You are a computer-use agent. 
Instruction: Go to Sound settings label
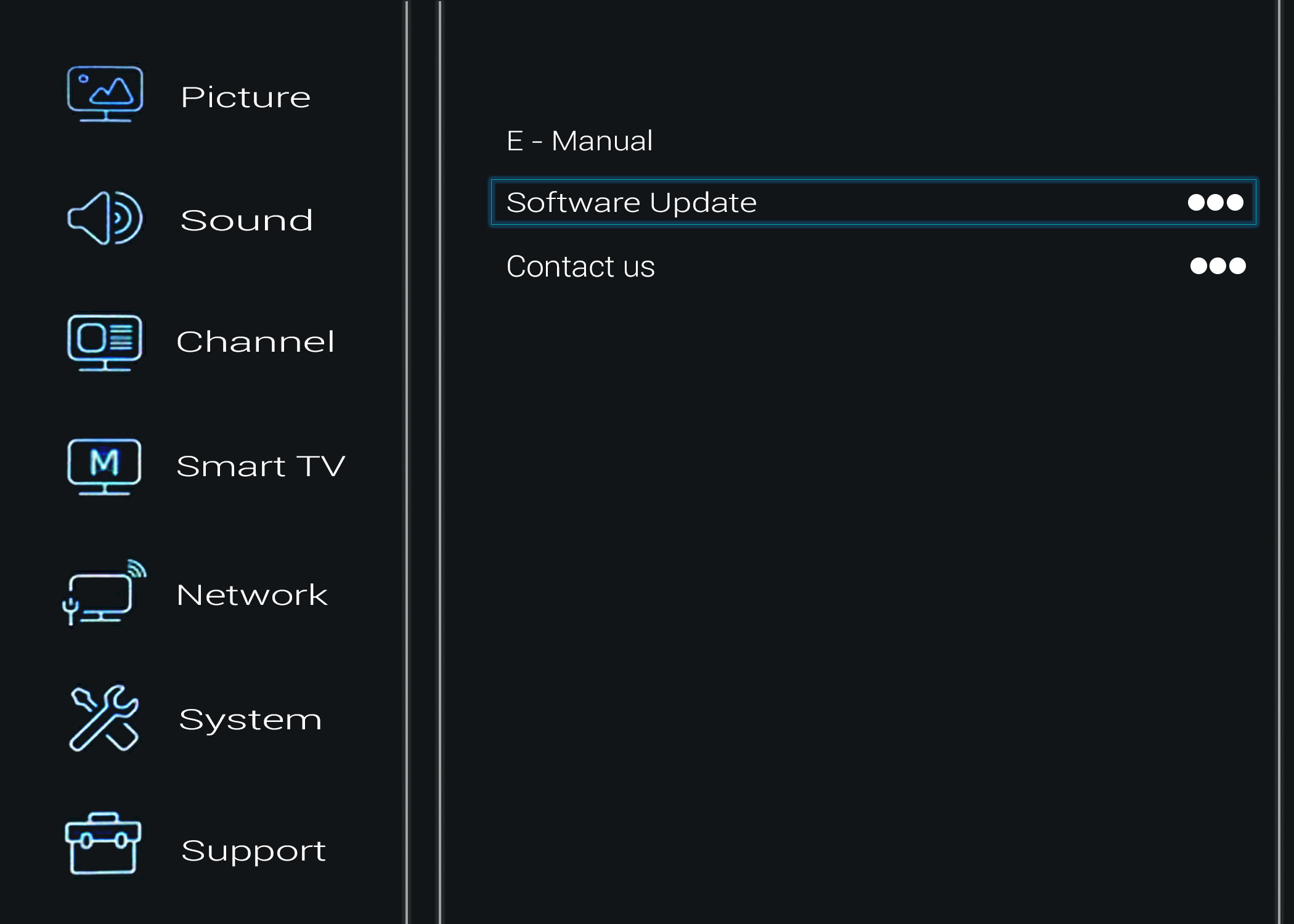click(x=246, y=220)
